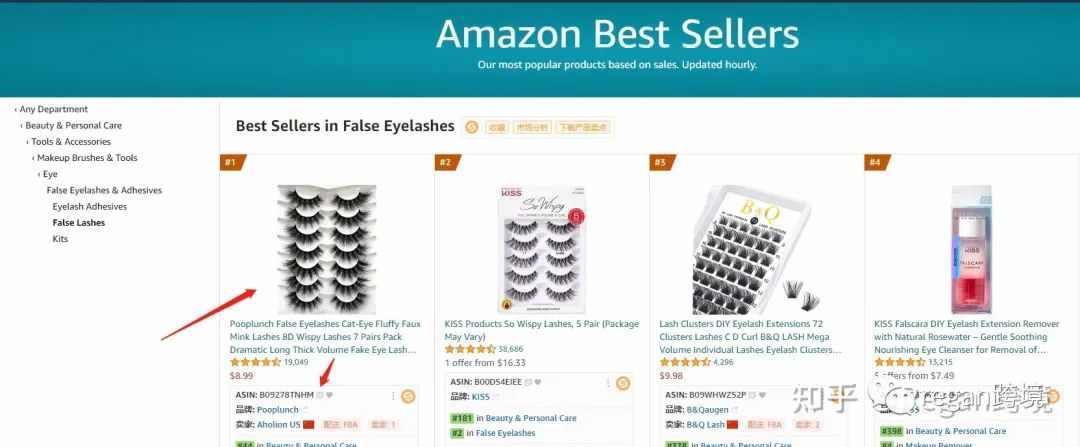1080x447 pixels.
Task: Copy the ASIN B00DS4EIEE using the copy icon
Action: [x=528, y=382]
